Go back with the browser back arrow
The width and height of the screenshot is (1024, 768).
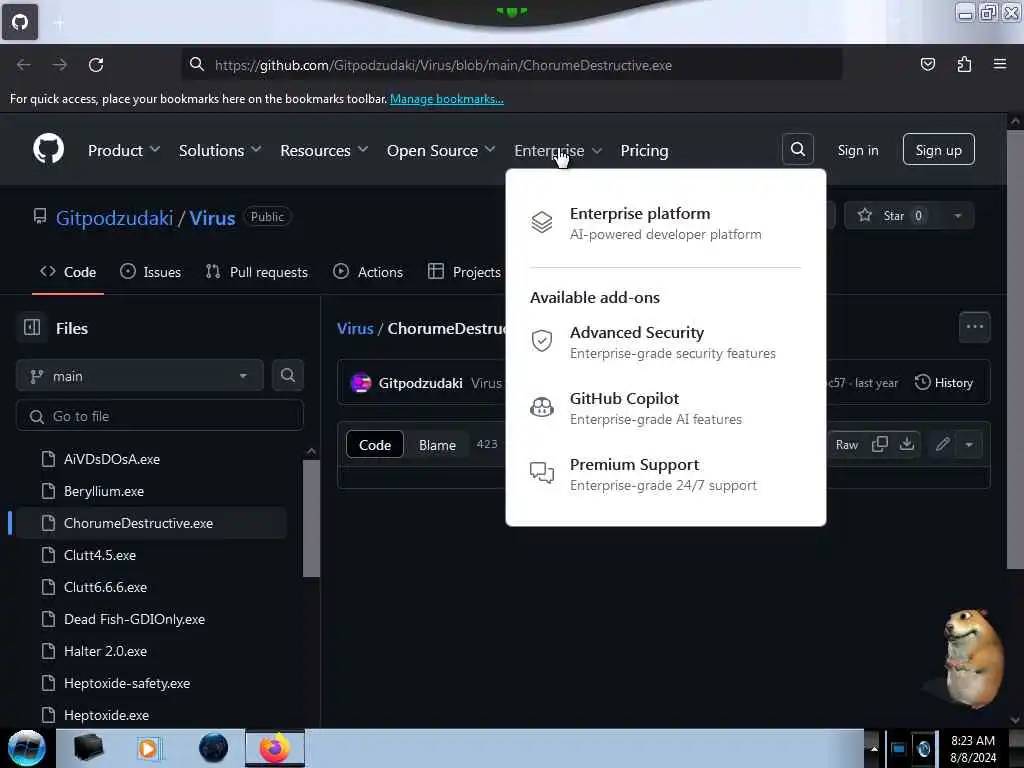pyautogui.click(x=24, y=65)
